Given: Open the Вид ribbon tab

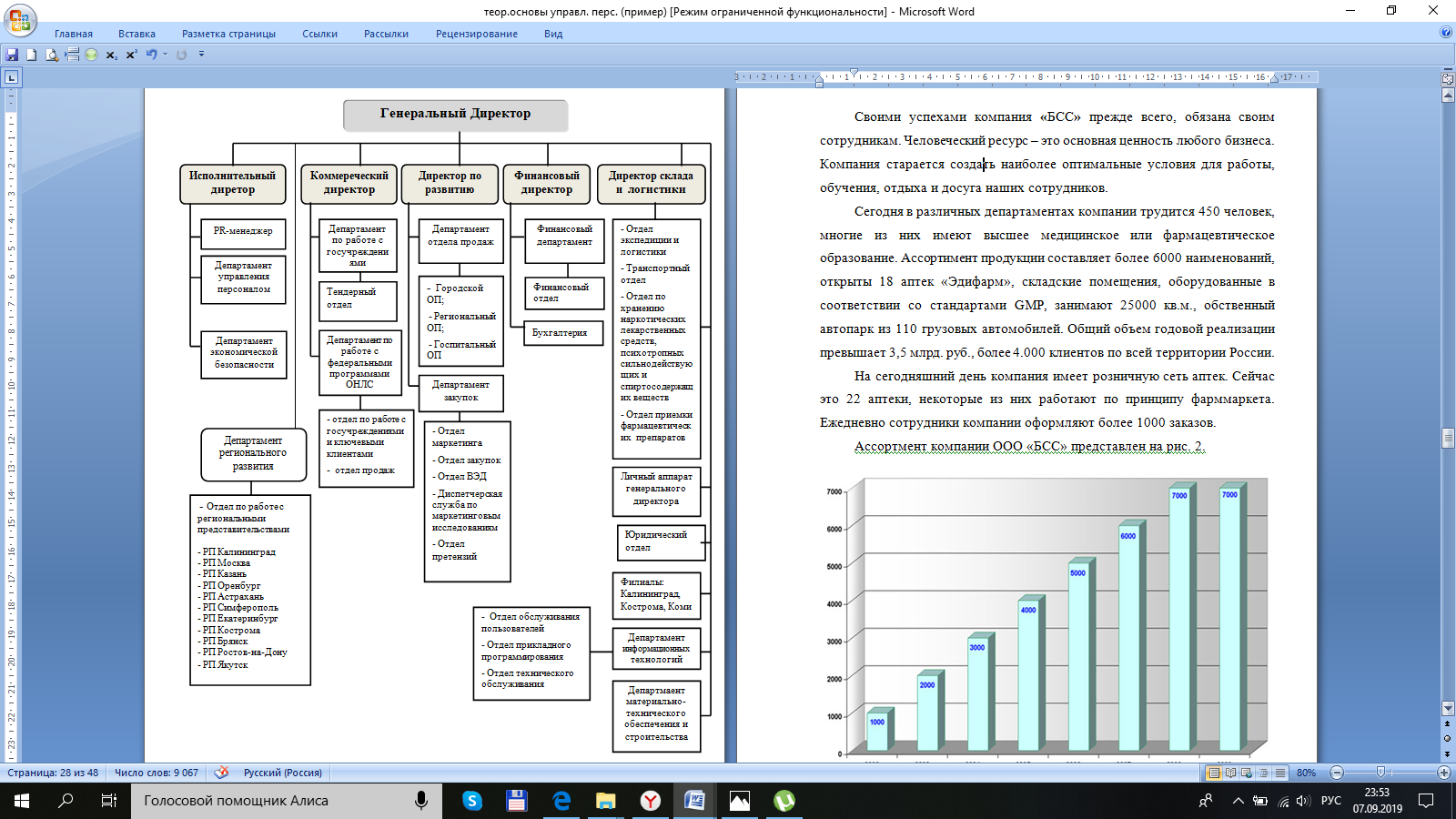Looking at the screenshot, I should (x=553, y=34).
